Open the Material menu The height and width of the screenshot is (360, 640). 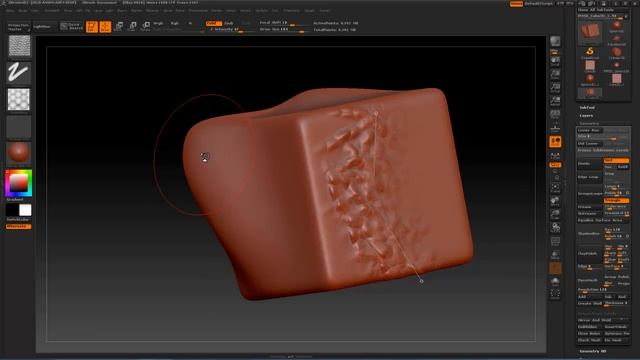point(152,11)
